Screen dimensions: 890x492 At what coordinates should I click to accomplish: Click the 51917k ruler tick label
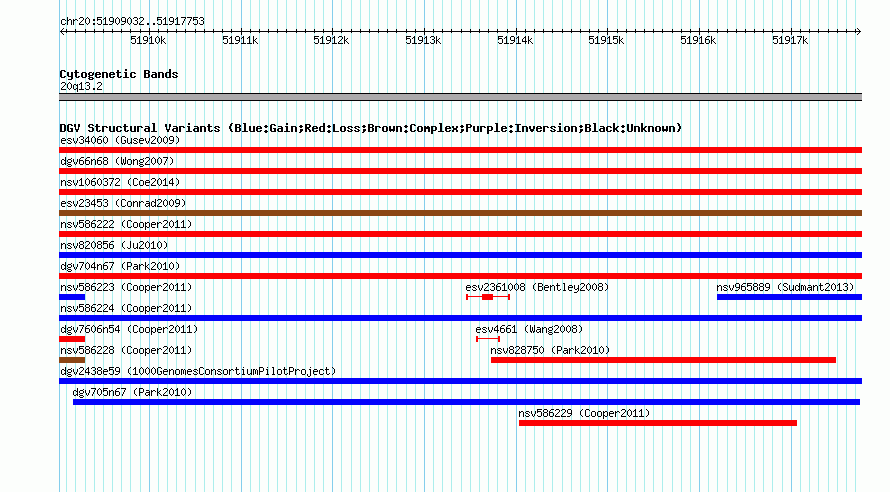click(x=790, y=41)
